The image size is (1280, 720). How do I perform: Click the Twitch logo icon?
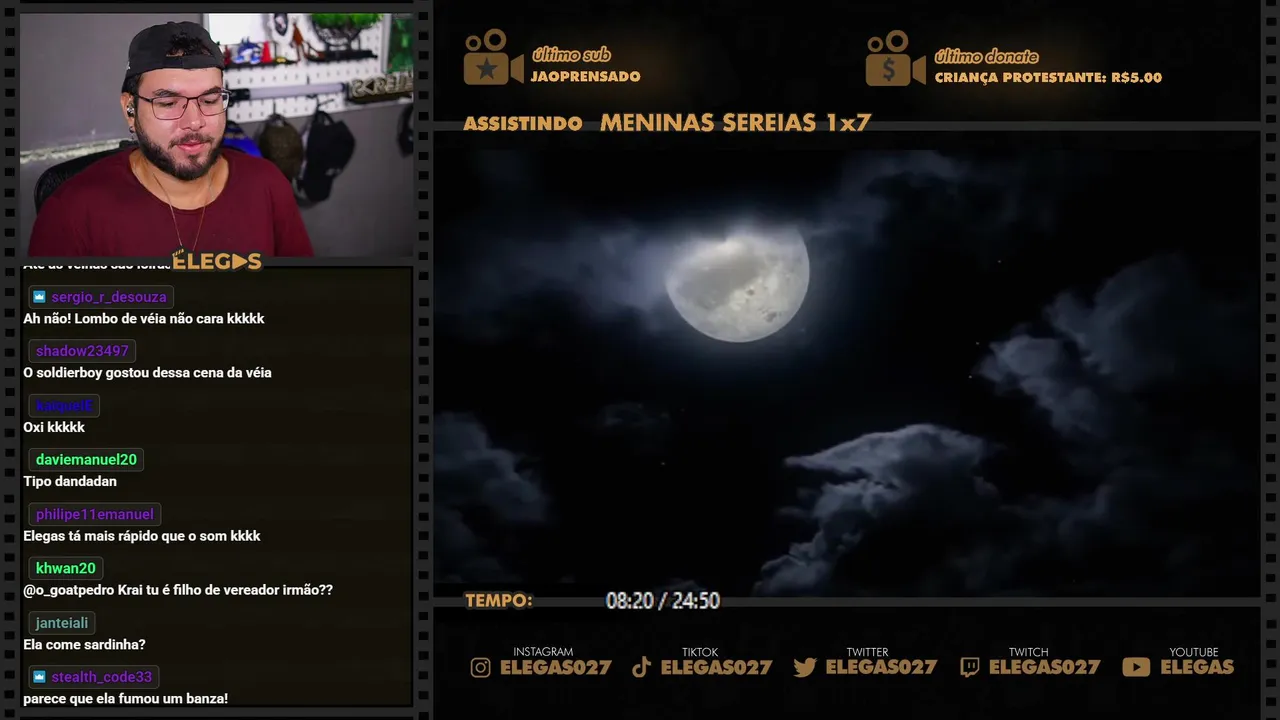(x=970, y=668)
